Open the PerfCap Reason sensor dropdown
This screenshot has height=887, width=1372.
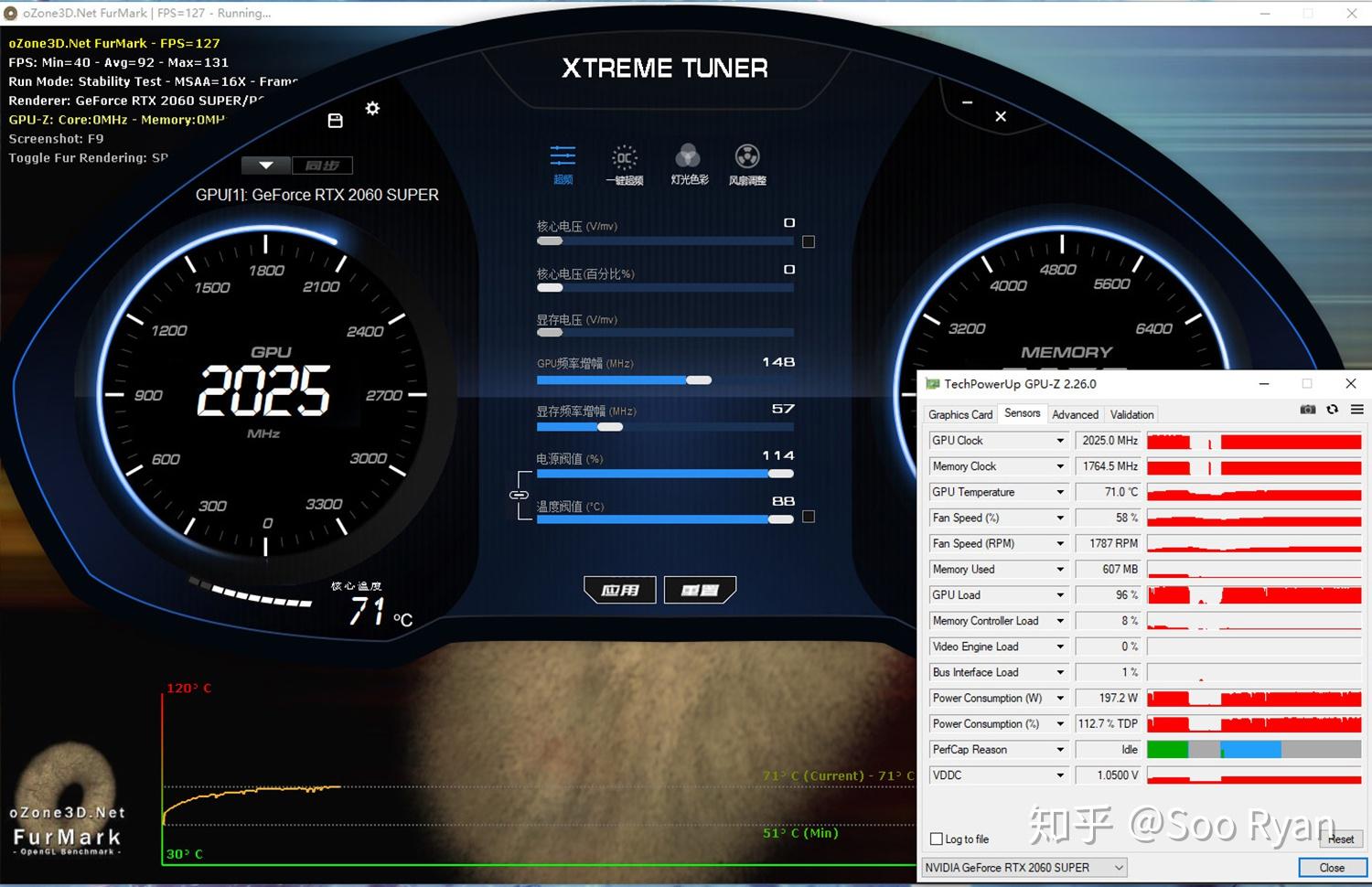[1061, 750]
